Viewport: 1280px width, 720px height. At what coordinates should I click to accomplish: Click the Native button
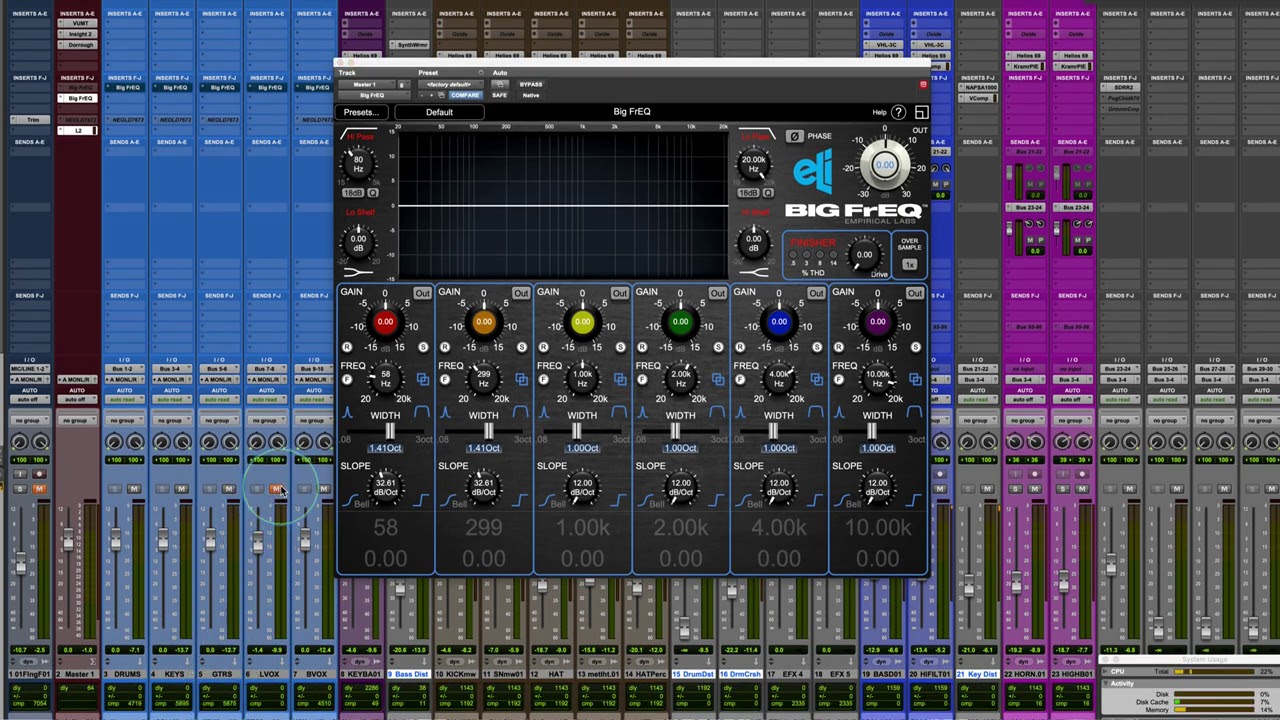[x=531, y=95]
